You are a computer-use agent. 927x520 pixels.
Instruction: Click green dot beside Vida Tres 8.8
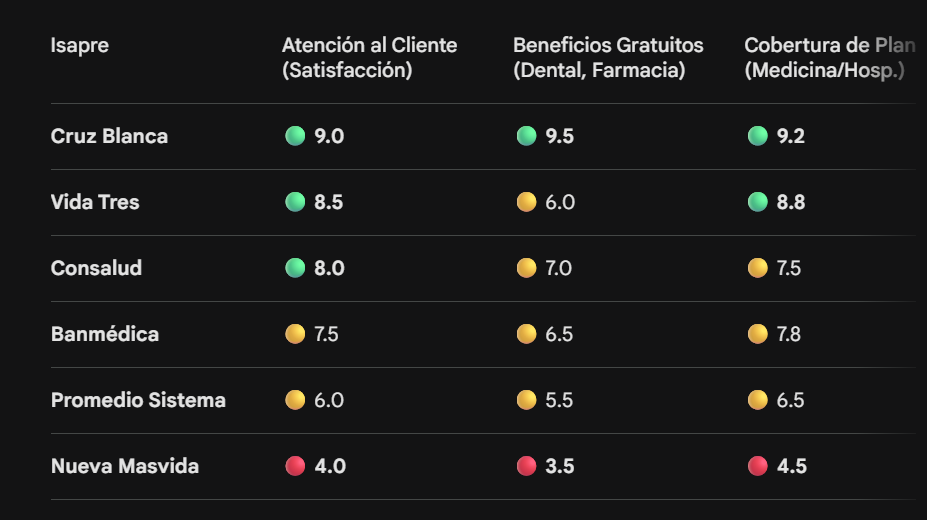[x=758, y=202]
